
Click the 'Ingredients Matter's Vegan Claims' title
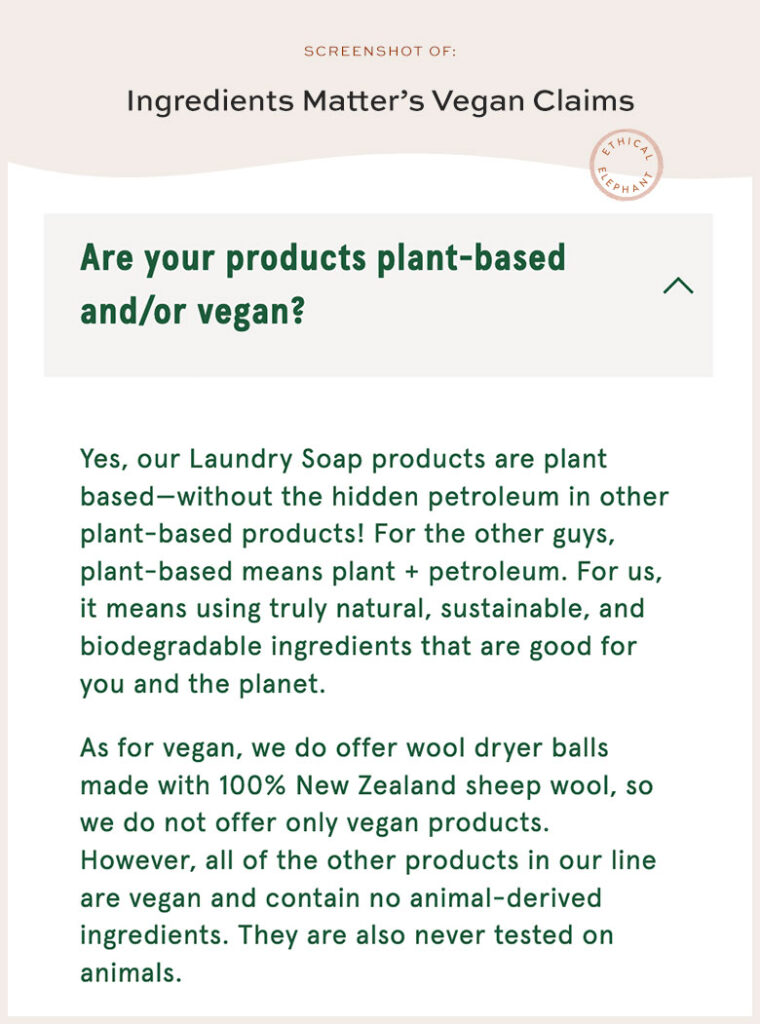(x=380, y=101)
